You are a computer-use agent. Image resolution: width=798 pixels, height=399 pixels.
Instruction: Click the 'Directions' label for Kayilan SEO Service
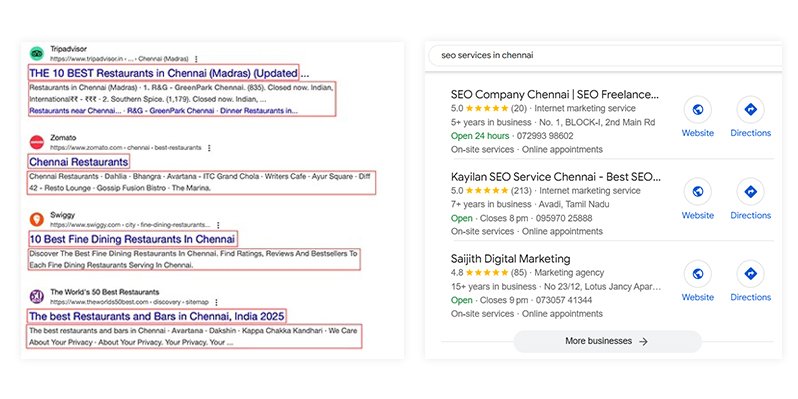coord(751,215)
